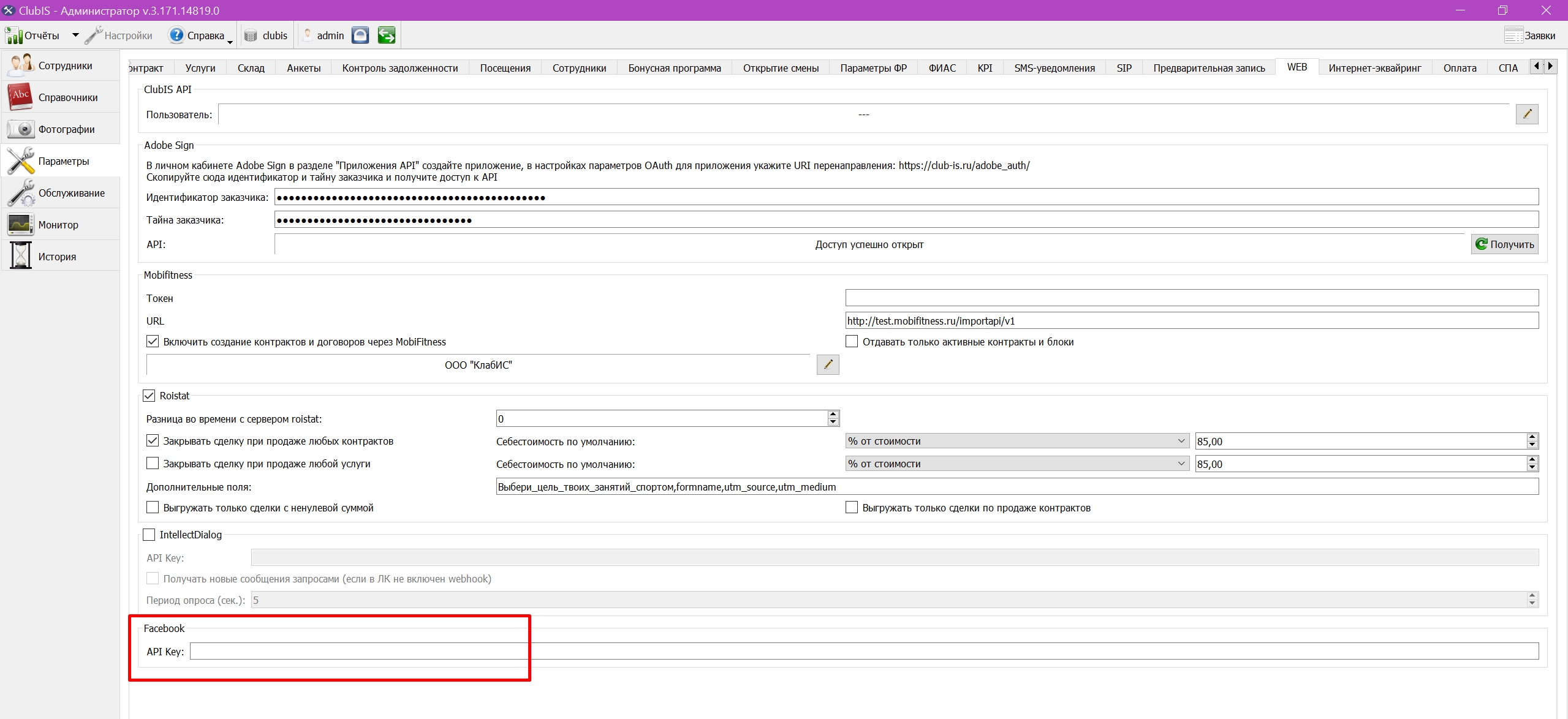This screenshot has width=1568, height=719.
Task: Click the Facebook API Key input field
Action: pyautogui.click(x=864, y=651)
